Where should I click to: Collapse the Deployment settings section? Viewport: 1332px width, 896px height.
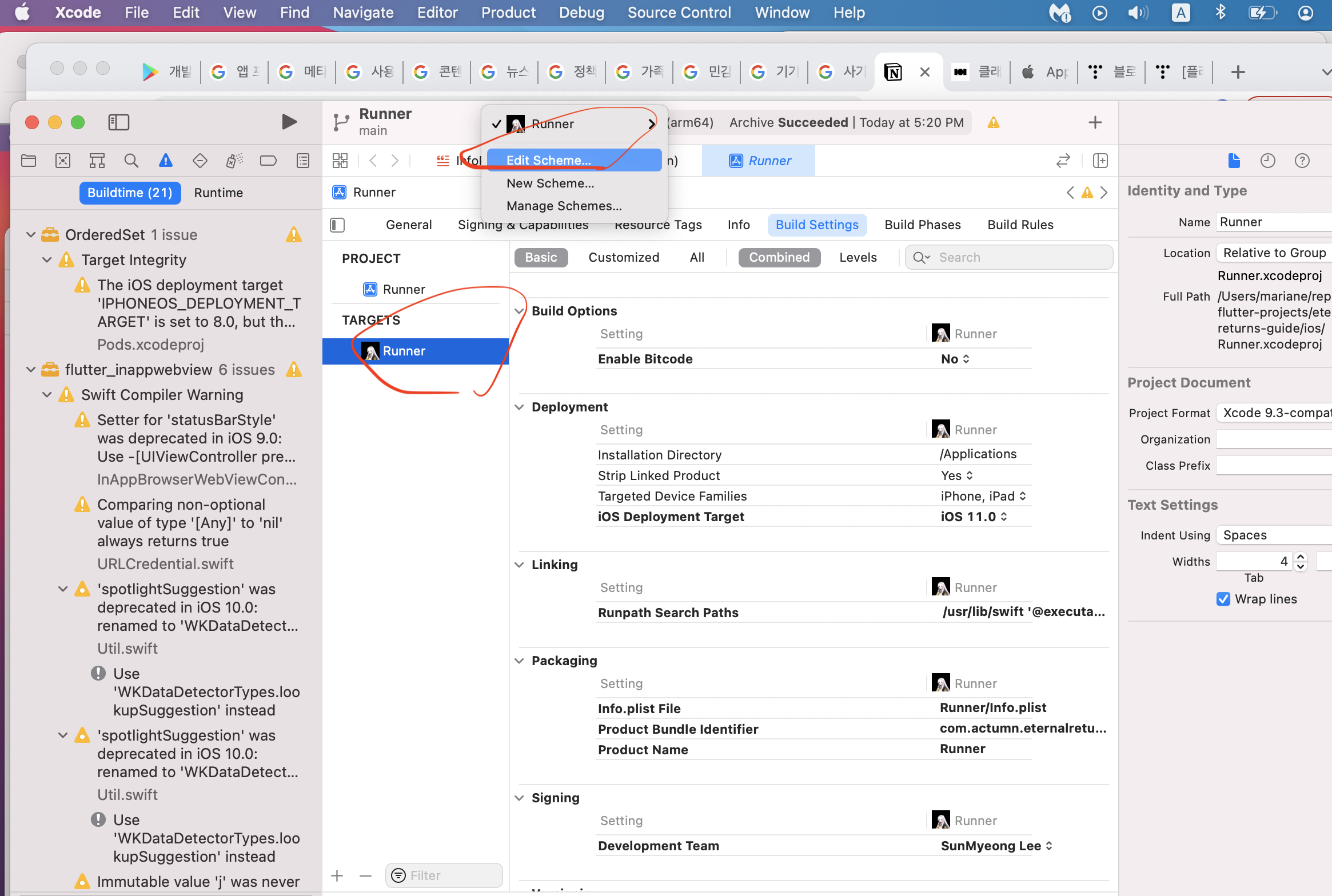coord(519,407)
